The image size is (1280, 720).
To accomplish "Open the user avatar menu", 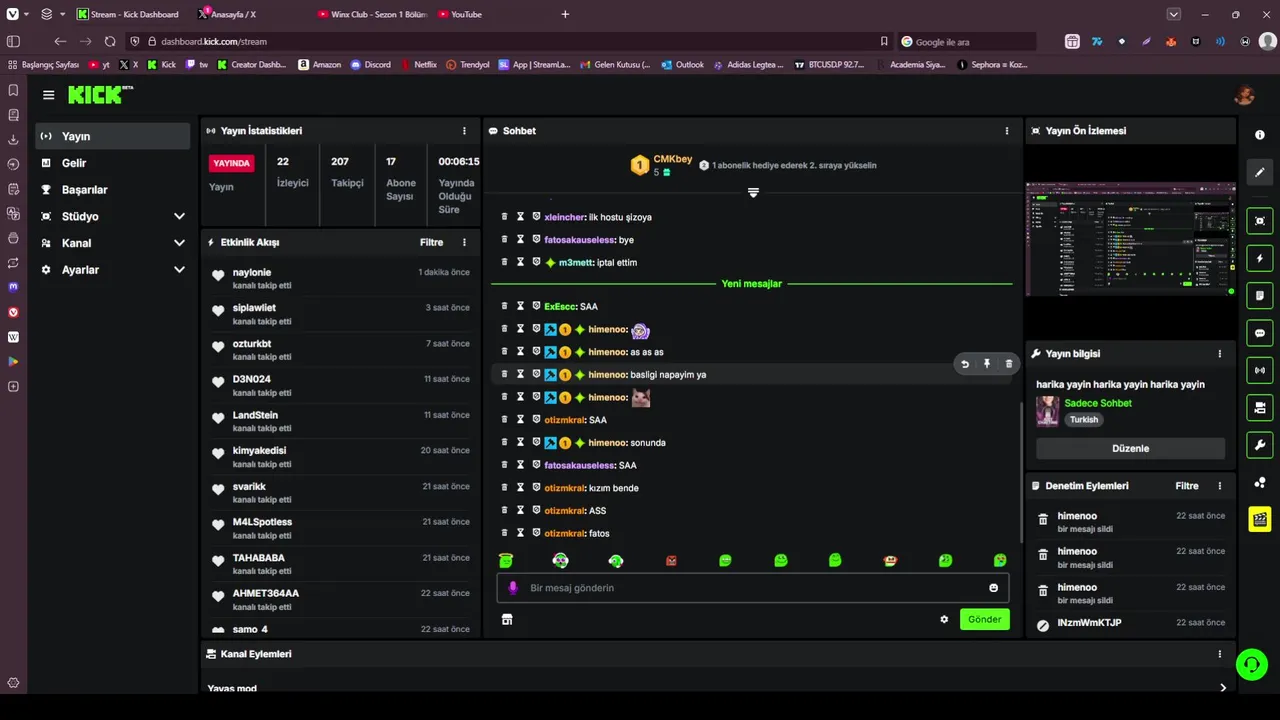I will [x=1244, y=95].
